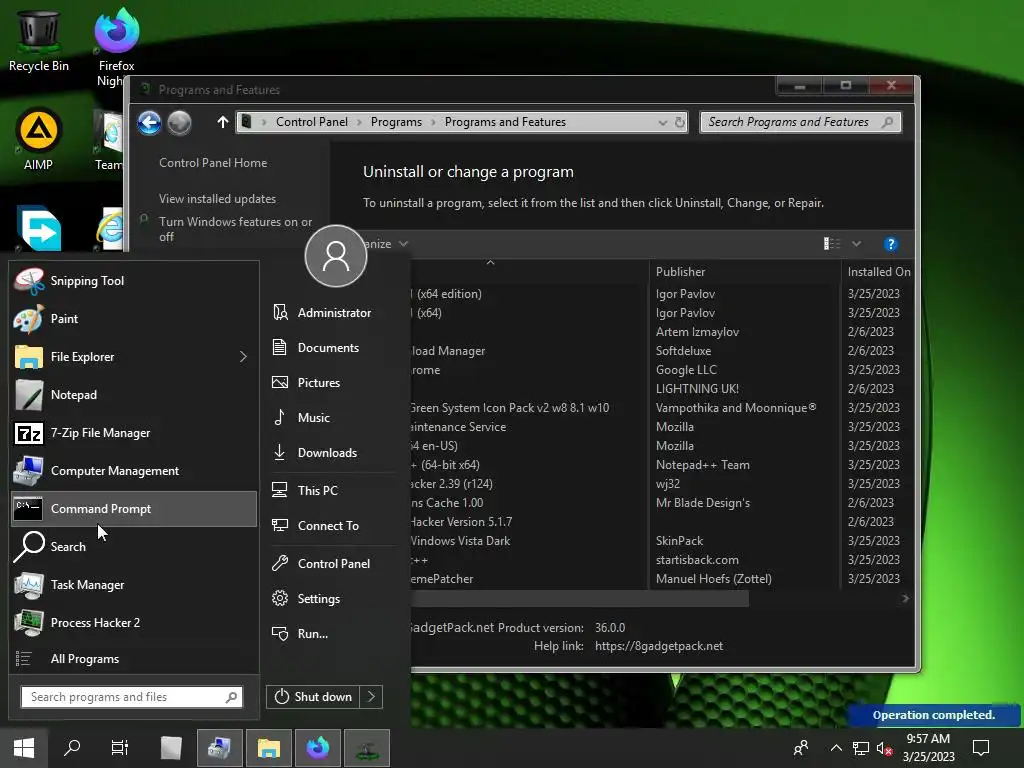Click the horizontal scrollbar in program list
The image size is (1024, 768).
click(579, 598)
